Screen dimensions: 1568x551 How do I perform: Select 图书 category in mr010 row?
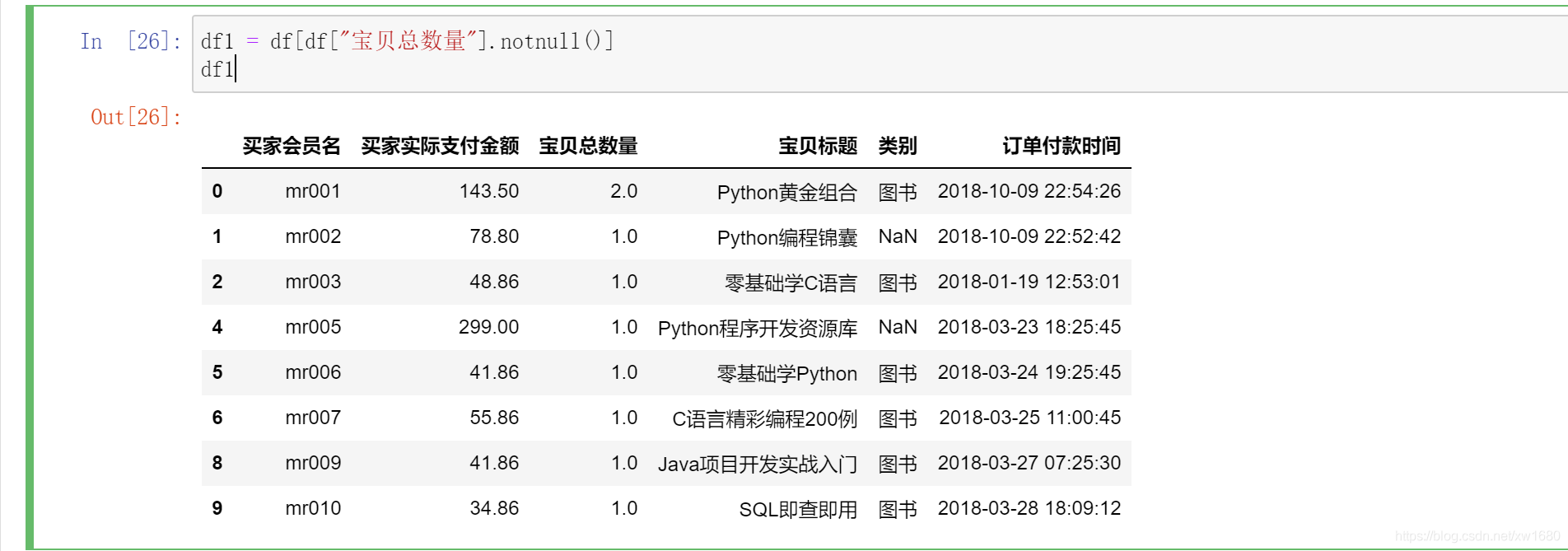(898, 509)
